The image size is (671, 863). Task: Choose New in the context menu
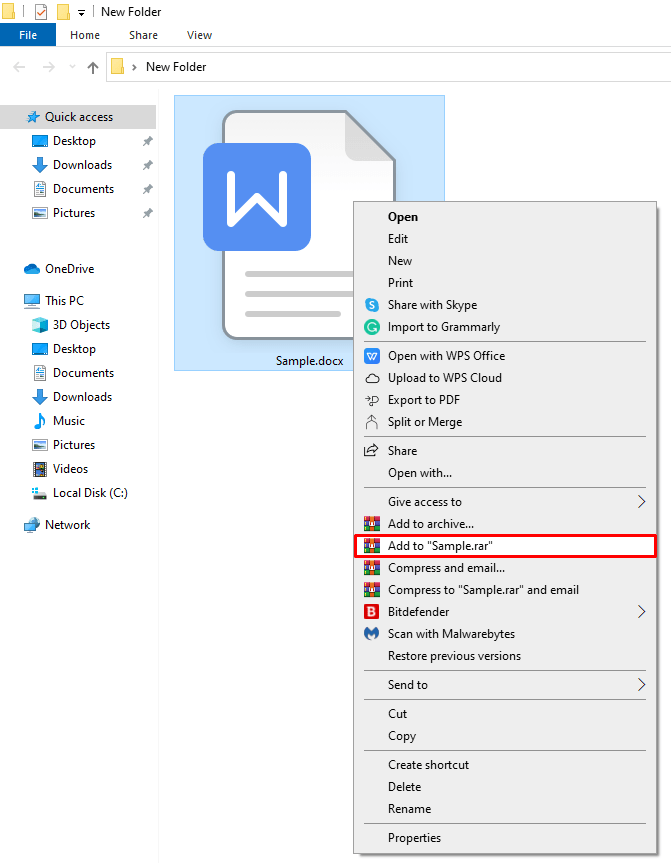tap(505, 261)
